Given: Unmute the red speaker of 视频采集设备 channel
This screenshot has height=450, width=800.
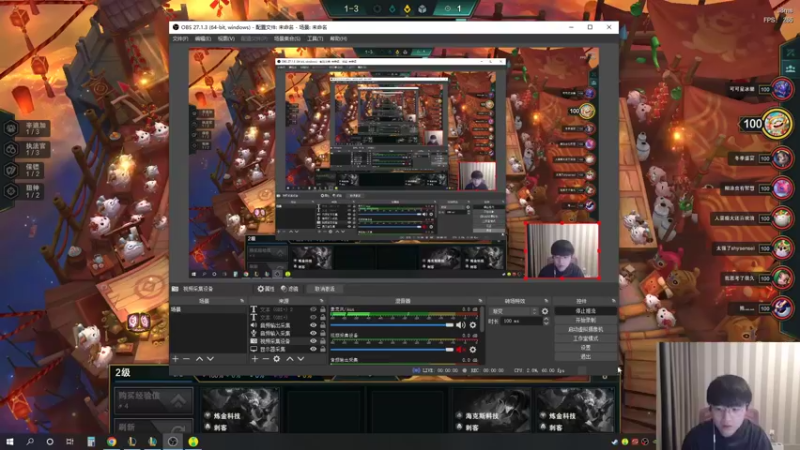Looking at the screenshot, I should click(460, 349).
